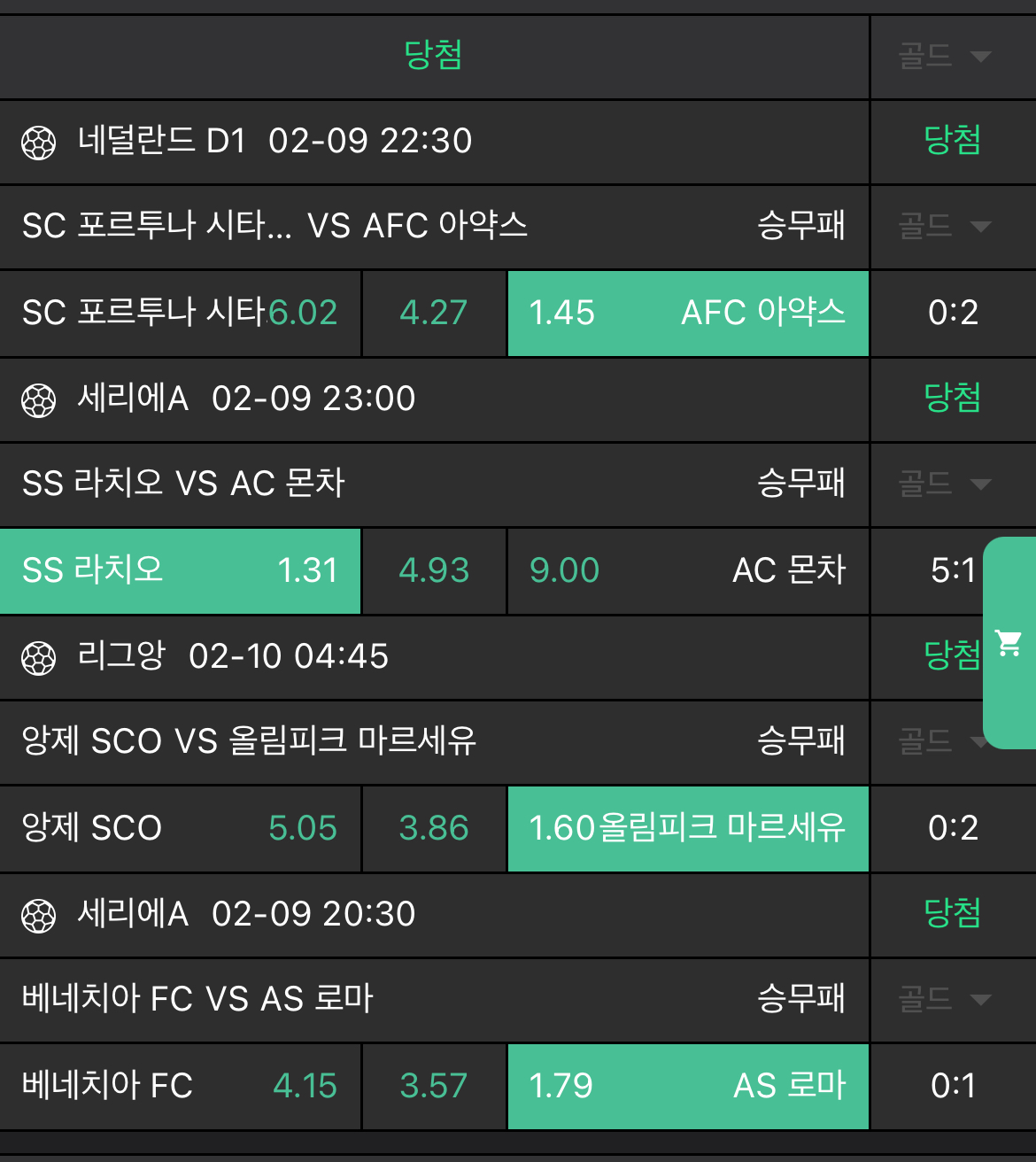This screenshot has height=1162, width=1036.
Task: Click the soccer ball icon beside 세리에A 20:30
Action: 39,916
